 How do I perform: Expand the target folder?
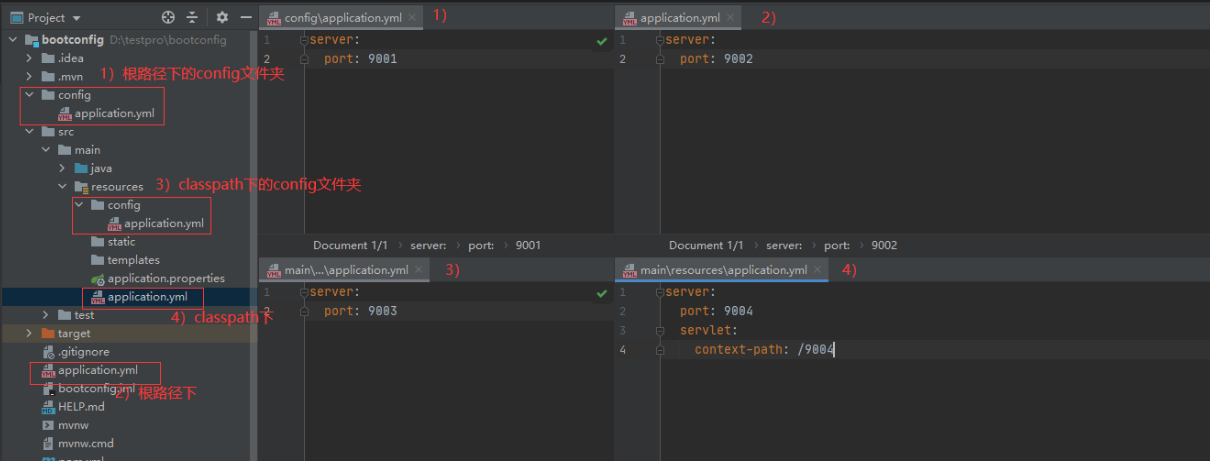pyautogui.click(x=29, y=333)
